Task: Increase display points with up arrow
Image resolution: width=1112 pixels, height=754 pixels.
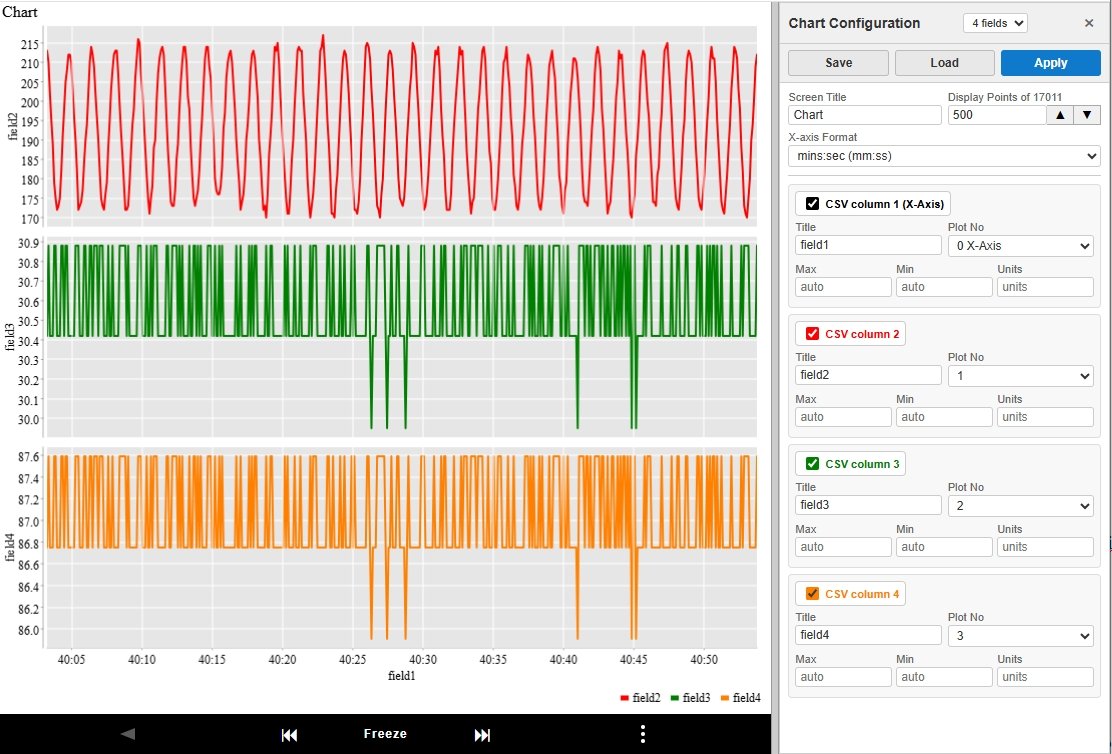Action: (x=1059, y=115)
